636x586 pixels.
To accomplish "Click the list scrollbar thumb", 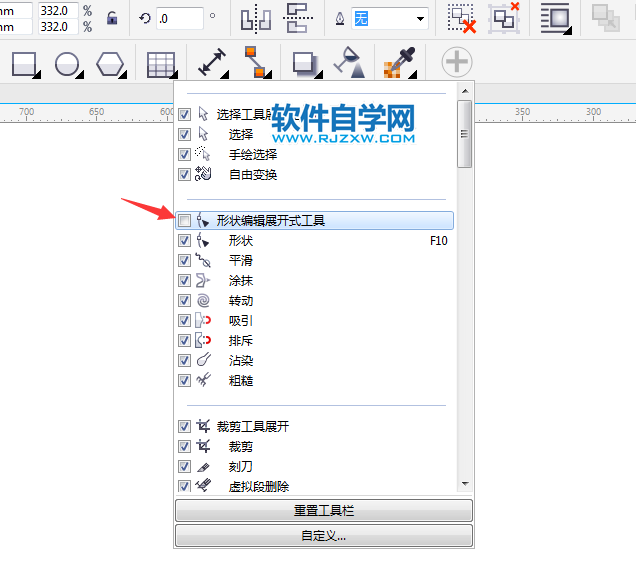I will coord(465,134).
